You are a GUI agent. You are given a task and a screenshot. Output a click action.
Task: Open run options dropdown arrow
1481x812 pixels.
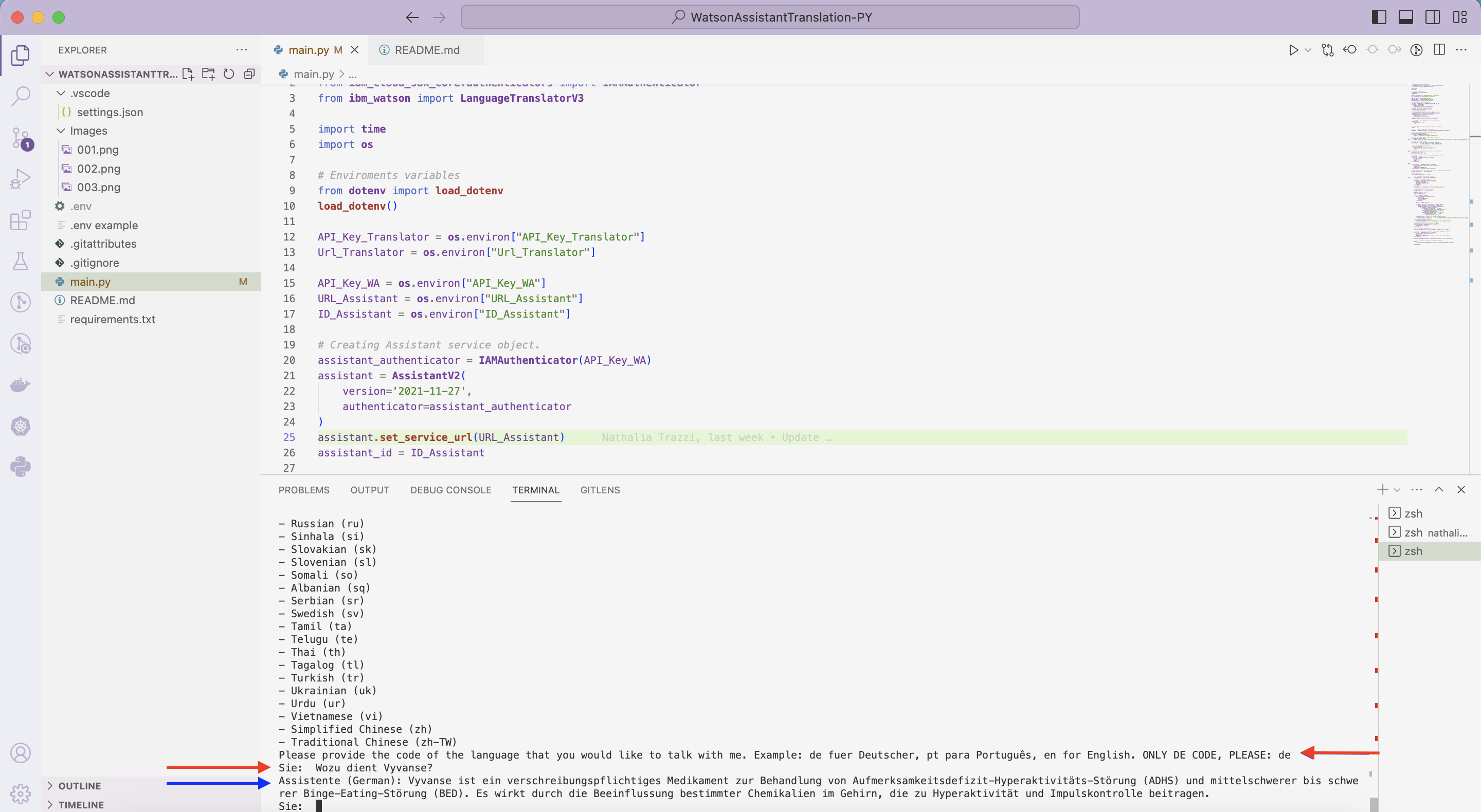[1308, 50]
